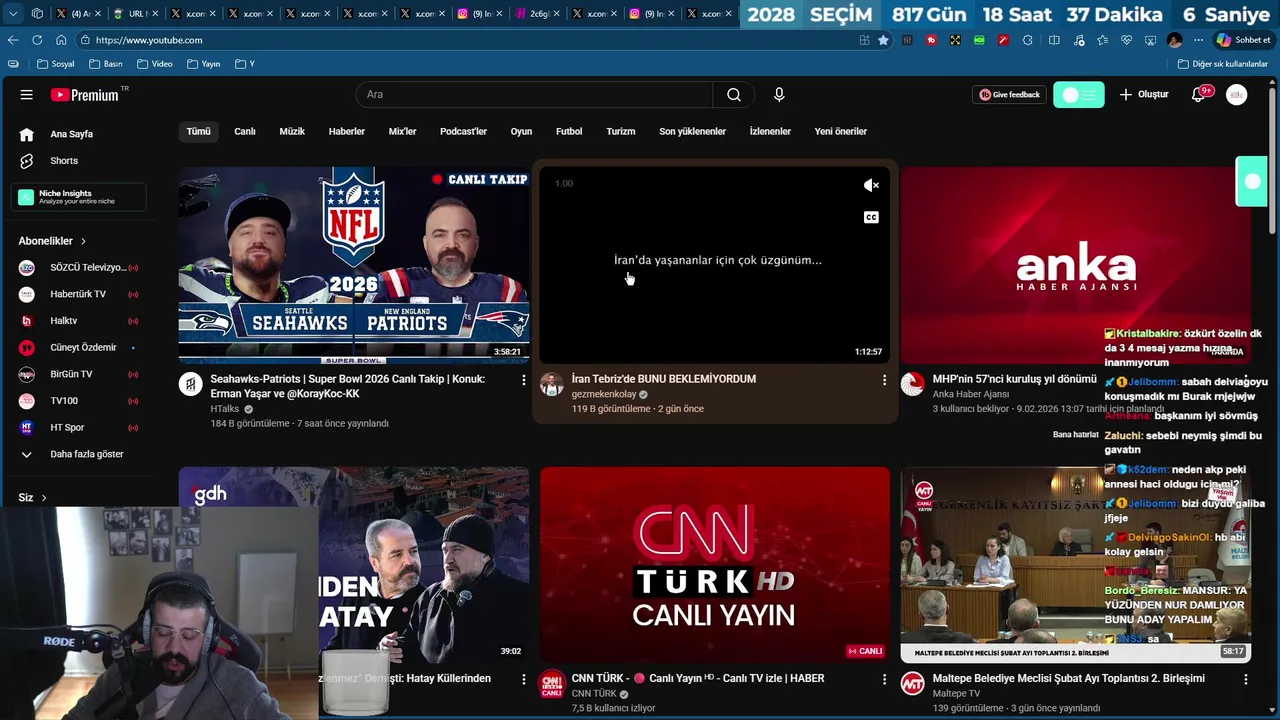Select the Futbol filter chip
This screenshot has width=1280, height=720.
point(569,132)
